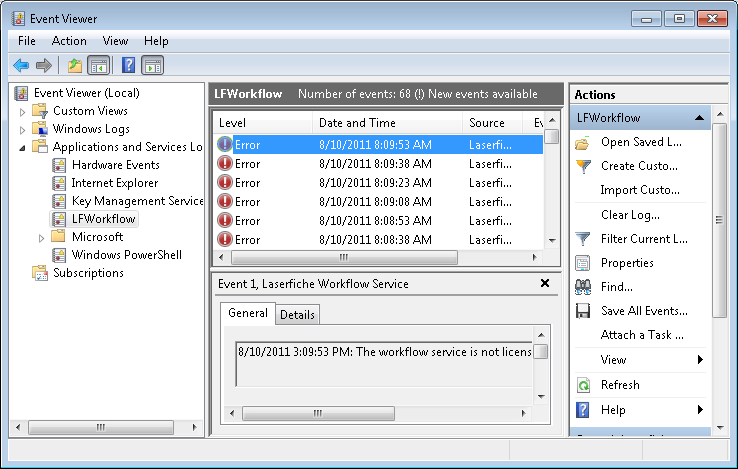Click the Up One Level folder icon
Screen dimensions: 738x469
pos(74,66)
